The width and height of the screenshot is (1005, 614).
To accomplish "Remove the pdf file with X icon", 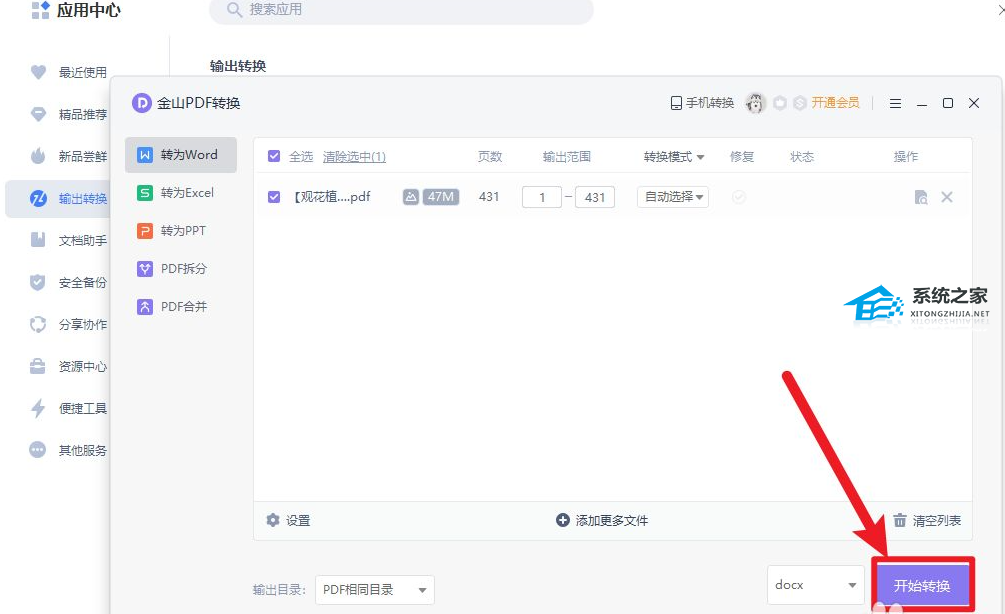I will coord(947,197).
